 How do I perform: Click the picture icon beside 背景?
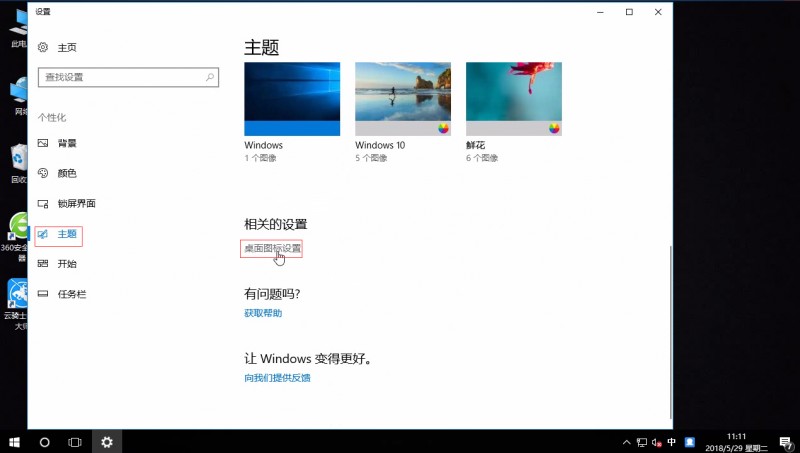click(43, 143)
